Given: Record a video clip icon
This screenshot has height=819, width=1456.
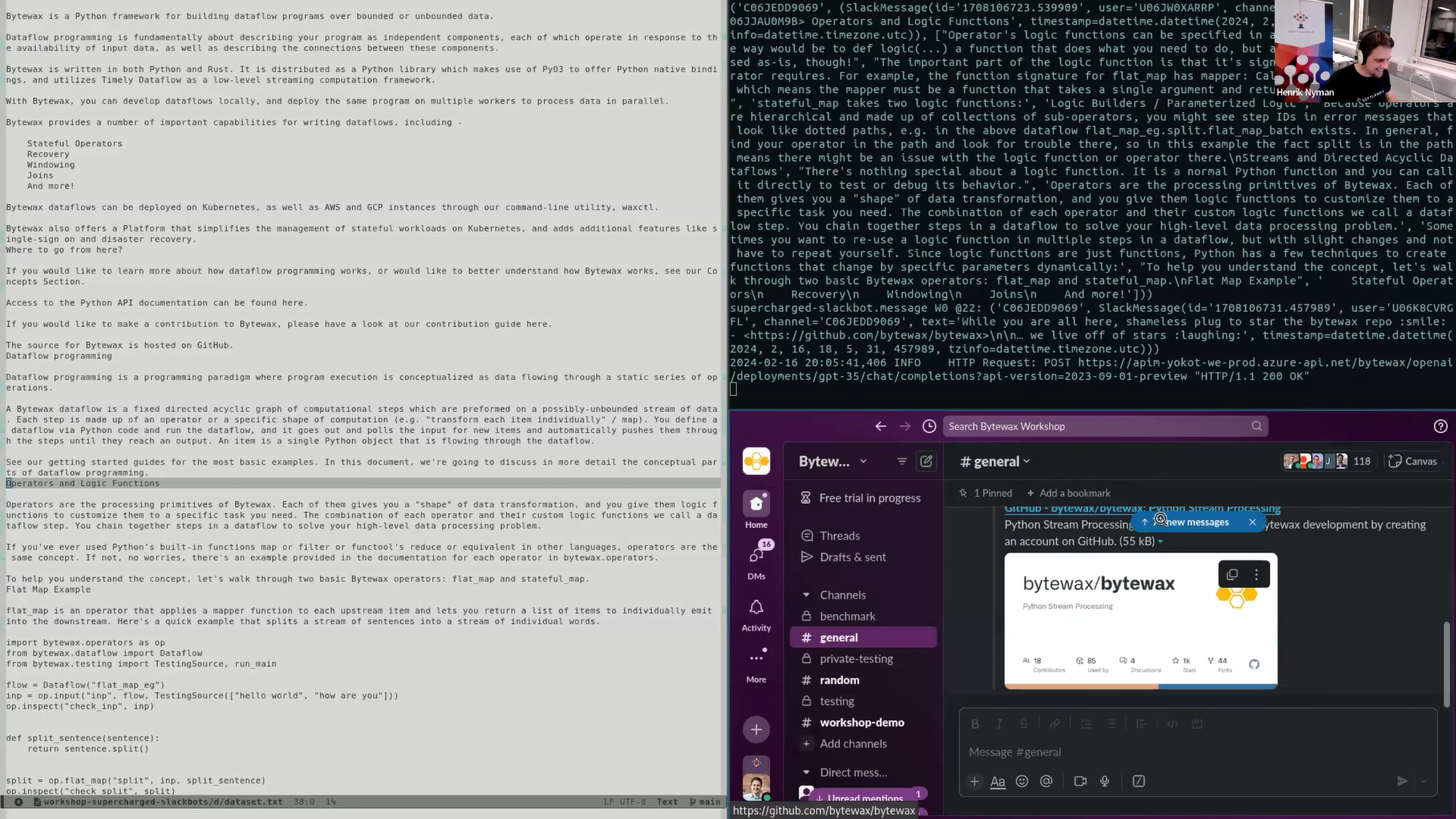Looking at the screenshot, I should tap(1080, 781).
